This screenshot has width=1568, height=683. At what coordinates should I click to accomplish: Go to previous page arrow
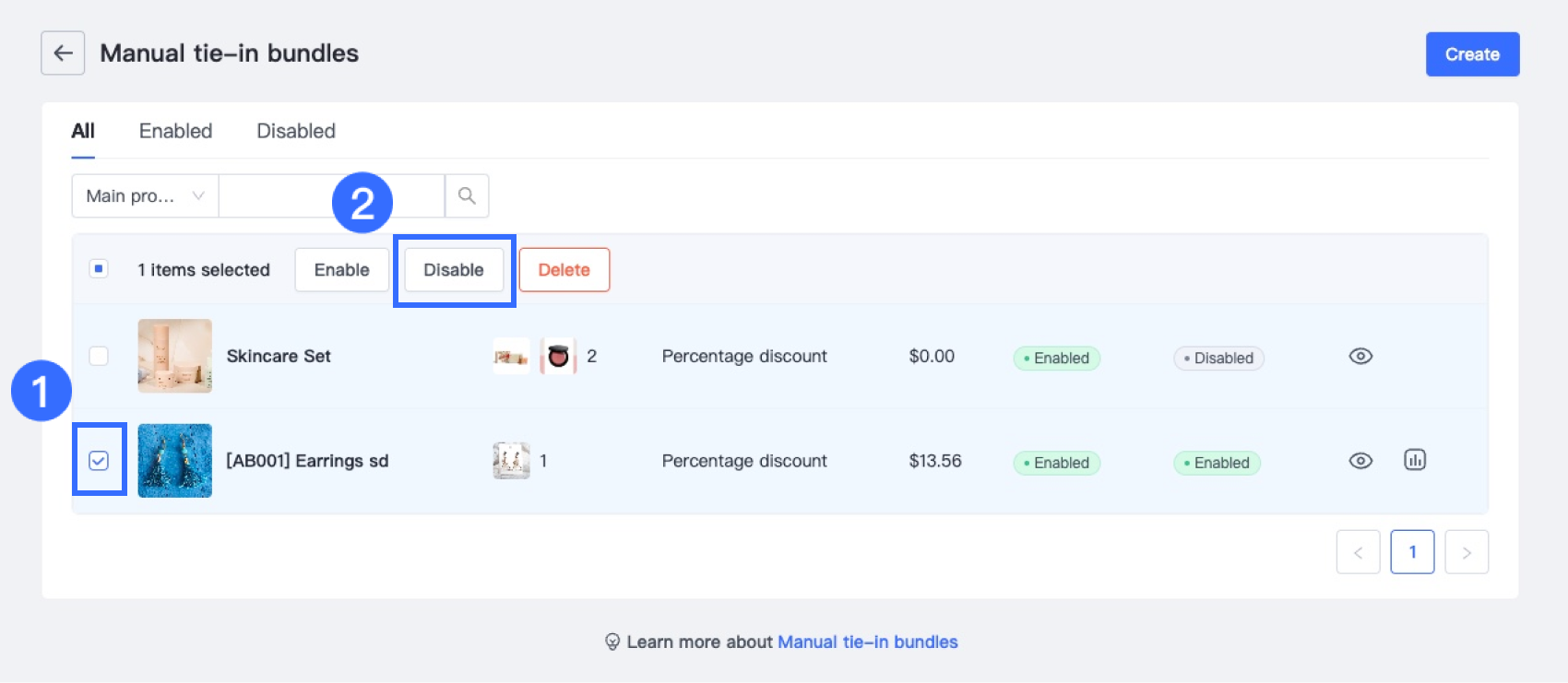point(1358,552)
